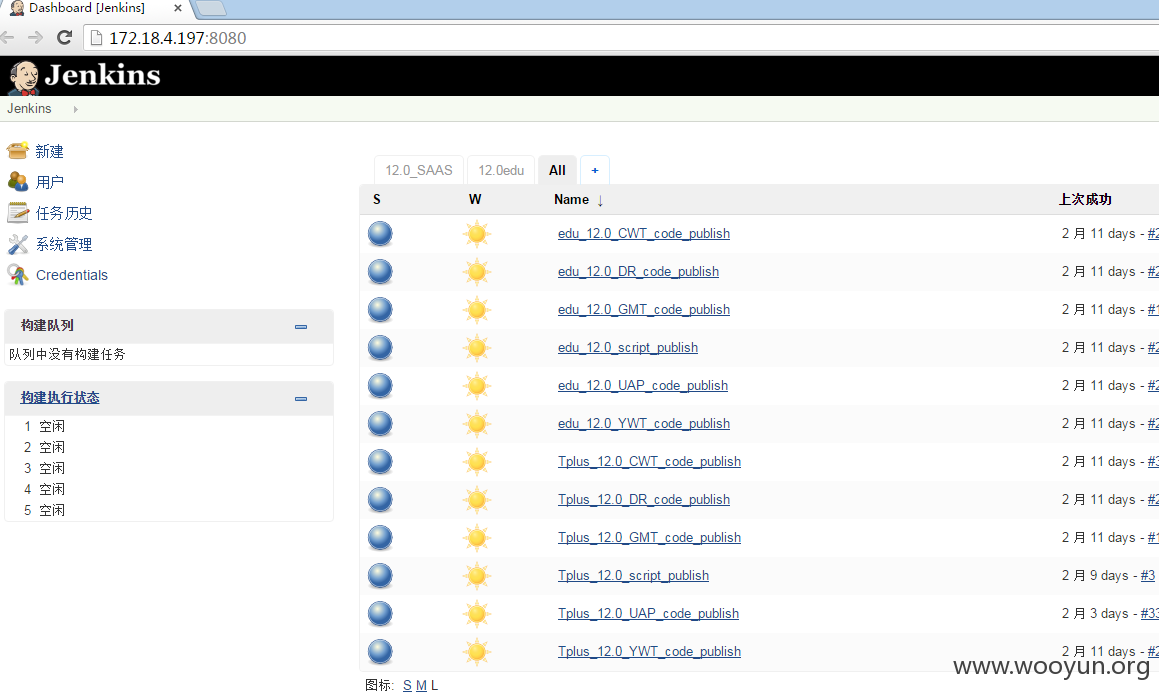Open job edu_12.0_YWT_code_publish
This screenshot has width=1159, height=695.
tap(644, 424)
